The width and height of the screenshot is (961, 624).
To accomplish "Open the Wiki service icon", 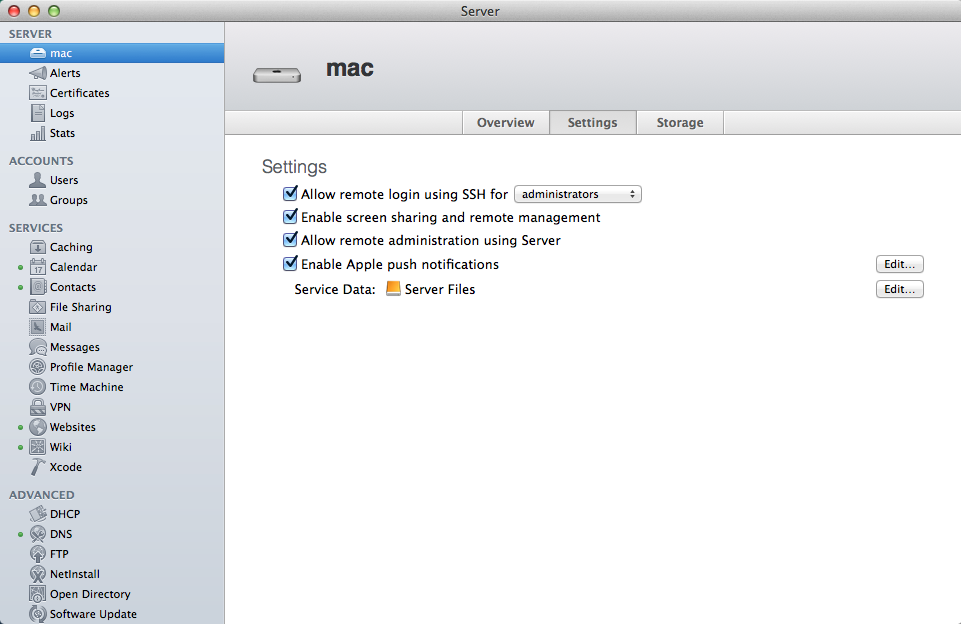I will (x=38, y=447).
